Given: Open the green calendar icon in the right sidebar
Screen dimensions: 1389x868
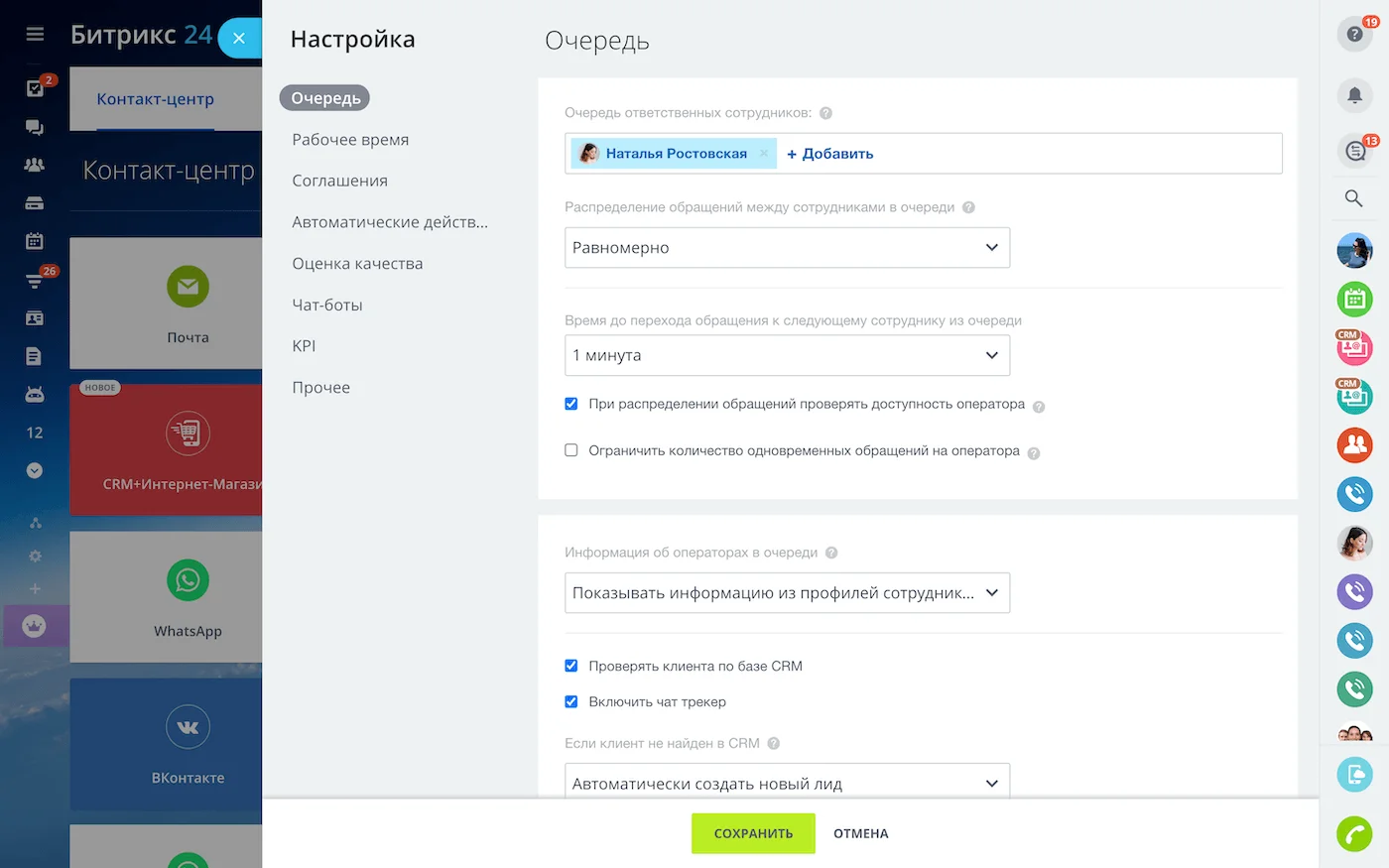Looking at the screenshot, I should (x=1354, y=299).
